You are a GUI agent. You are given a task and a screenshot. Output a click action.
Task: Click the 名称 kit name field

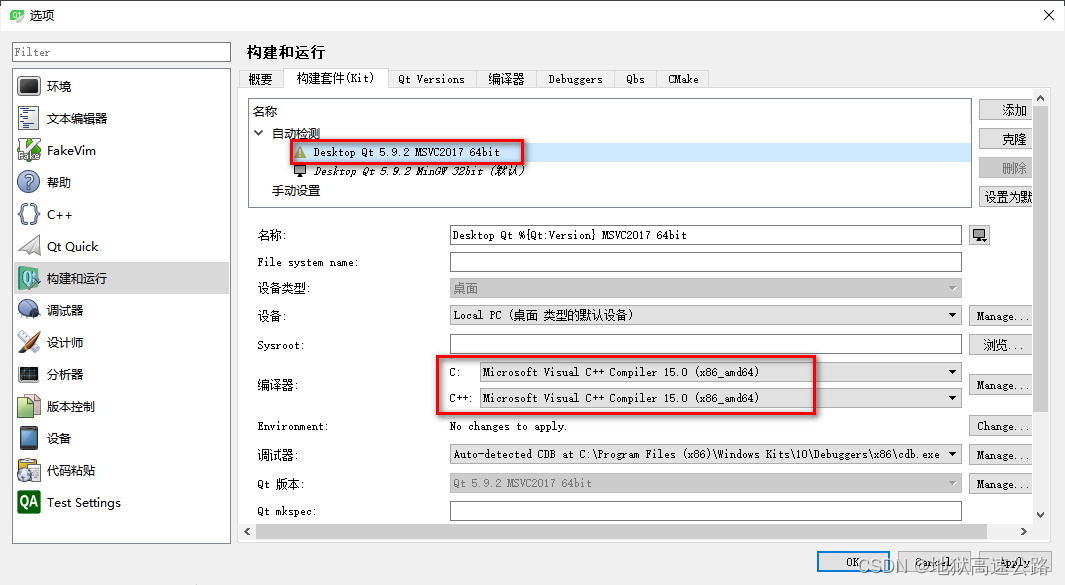706,235
